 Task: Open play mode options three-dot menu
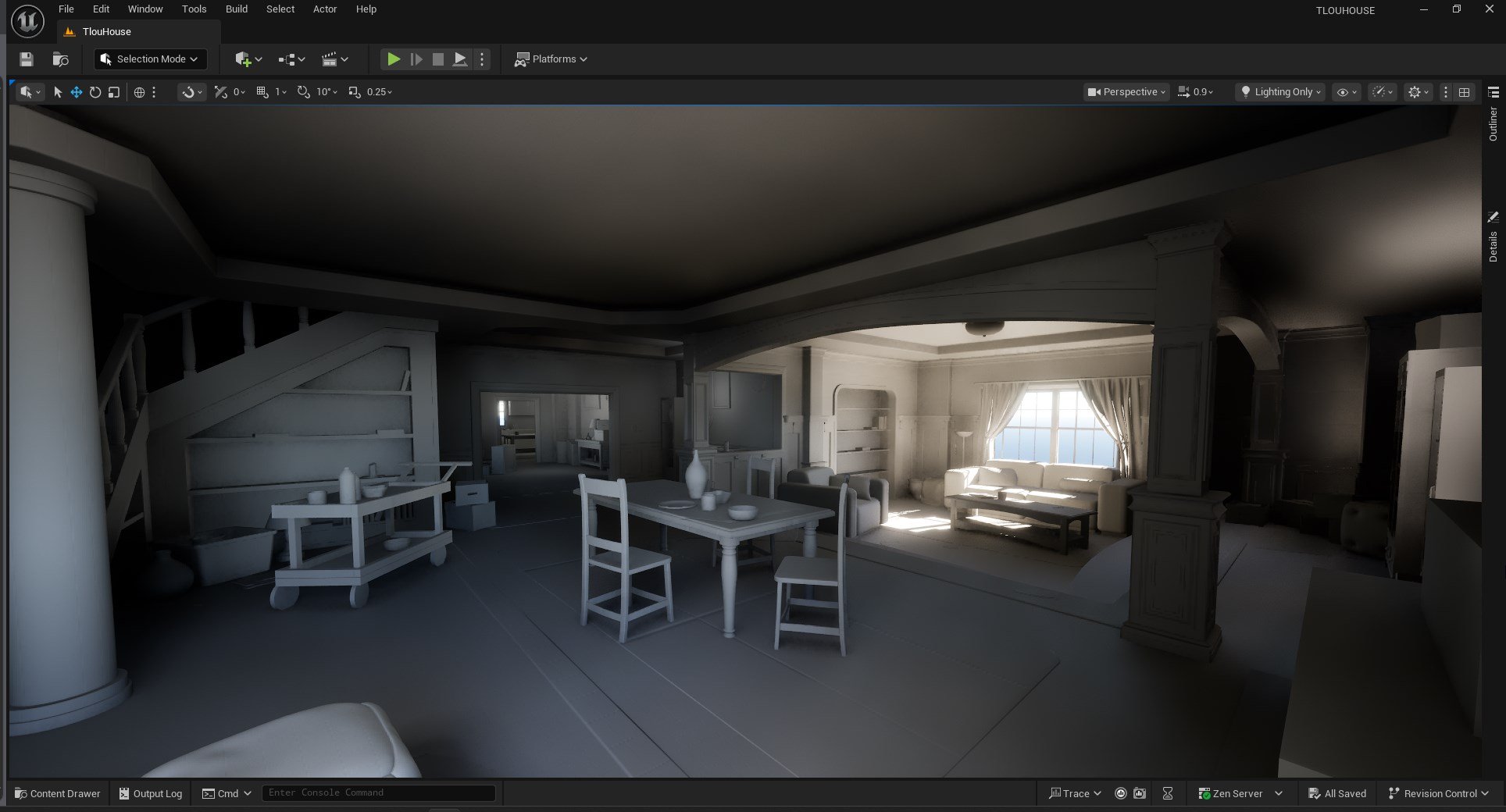482,59
